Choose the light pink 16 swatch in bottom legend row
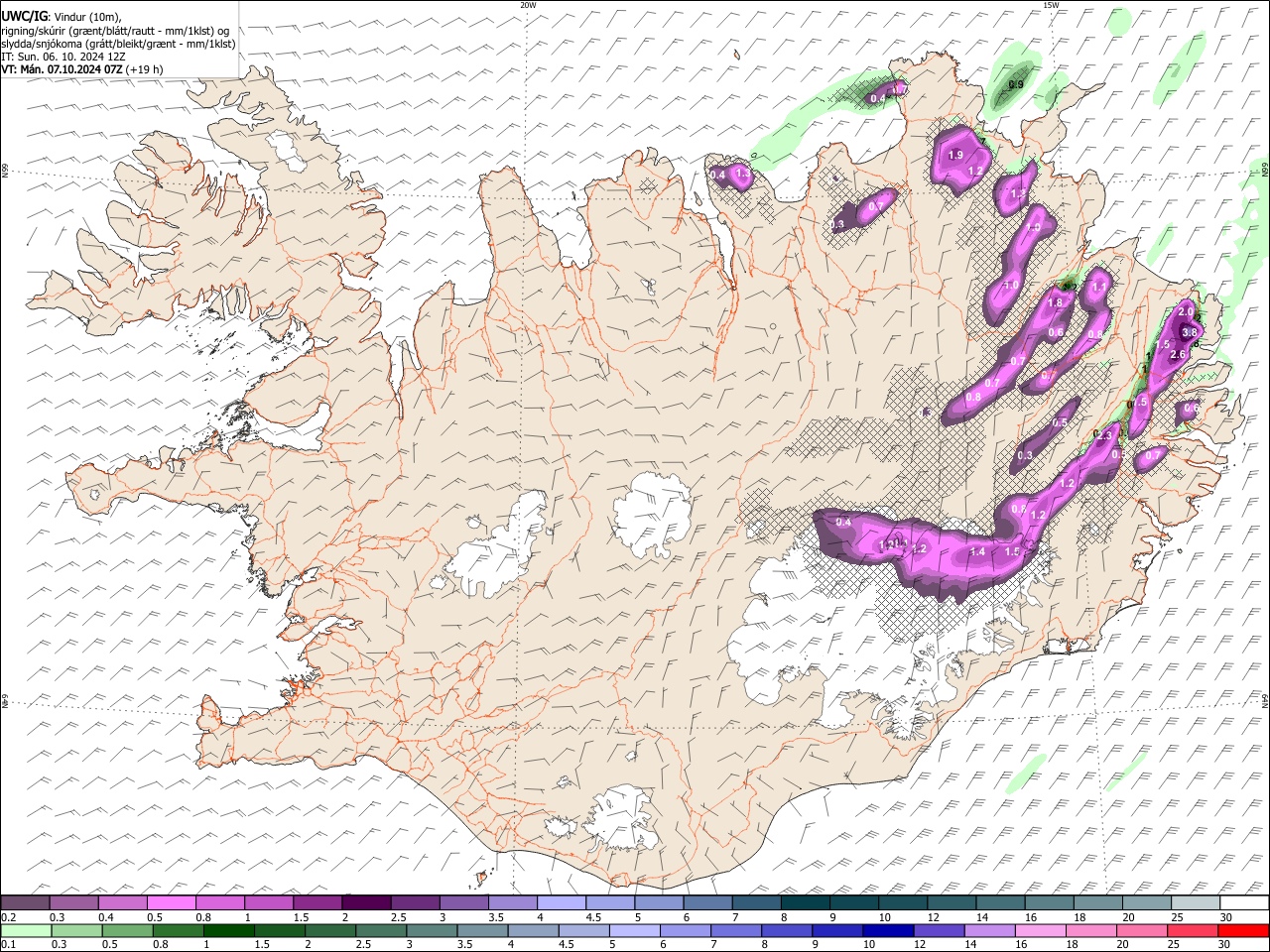This screenshot has height=952, width=1270. [x=1042, y=930]
